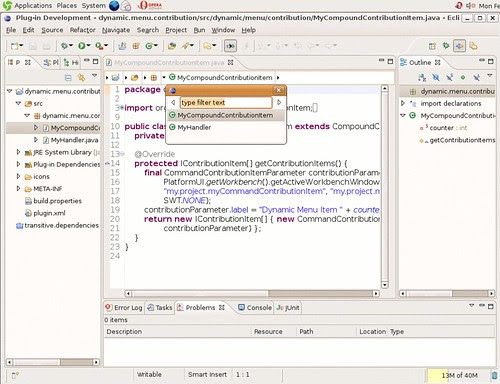Open the Source menu

[52, 30]
